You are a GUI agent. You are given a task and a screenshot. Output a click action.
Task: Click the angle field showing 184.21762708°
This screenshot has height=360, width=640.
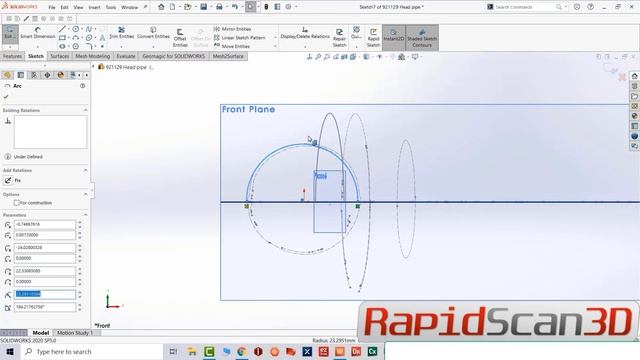[x=45, y=307]
